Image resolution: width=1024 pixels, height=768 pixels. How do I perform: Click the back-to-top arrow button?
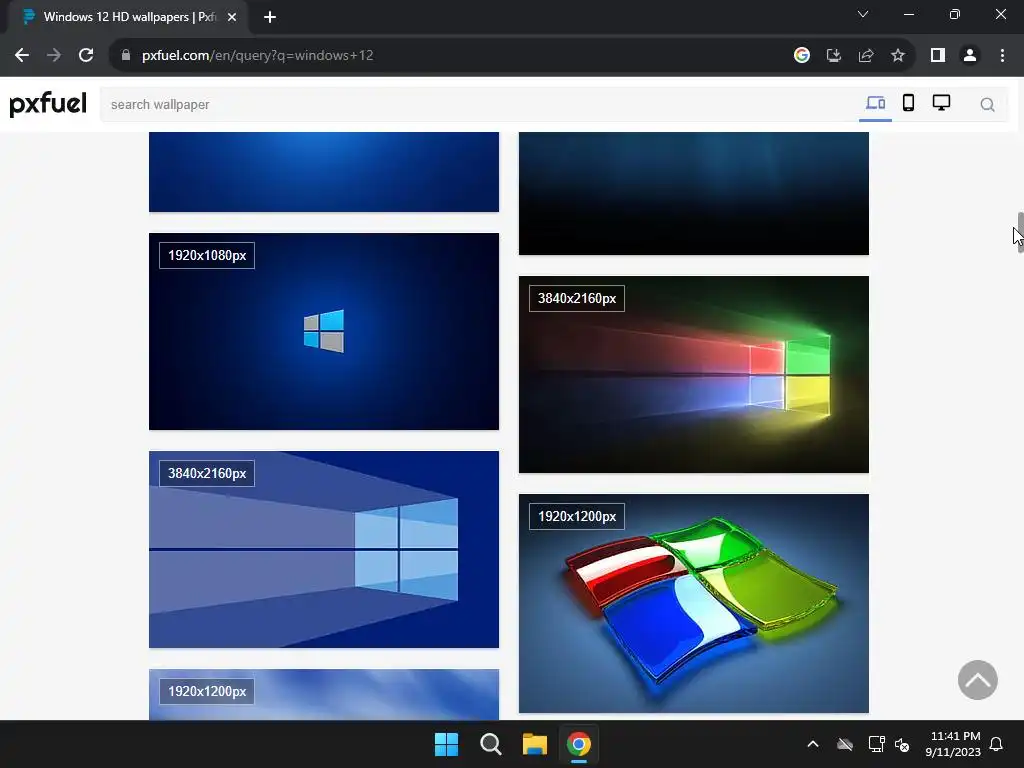click(978, 680)
